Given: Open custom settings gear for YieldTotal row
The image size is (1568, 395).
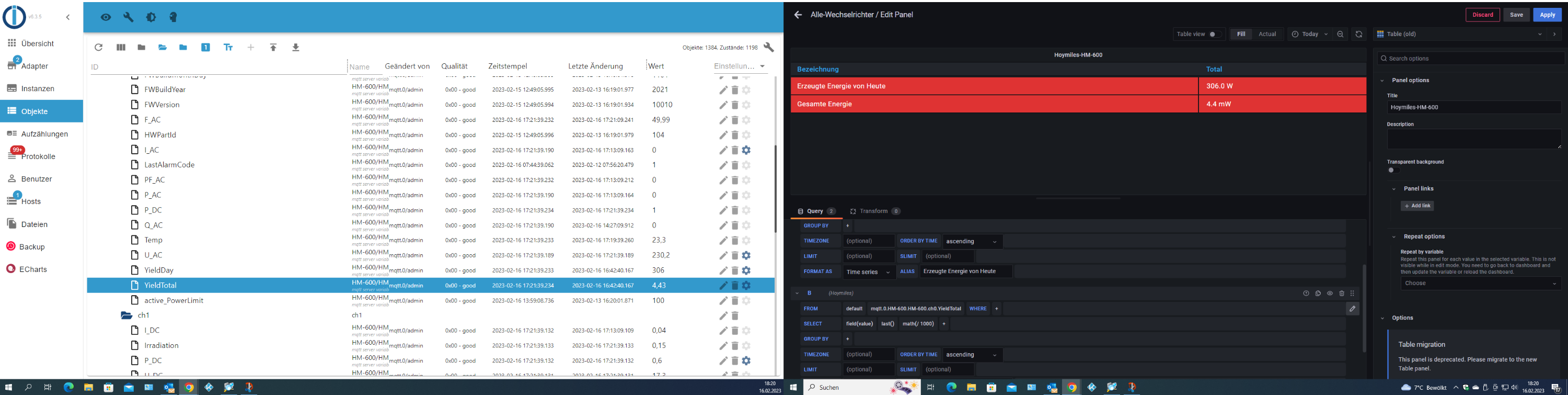Looking at the screenshot, I should coord(746,285).
